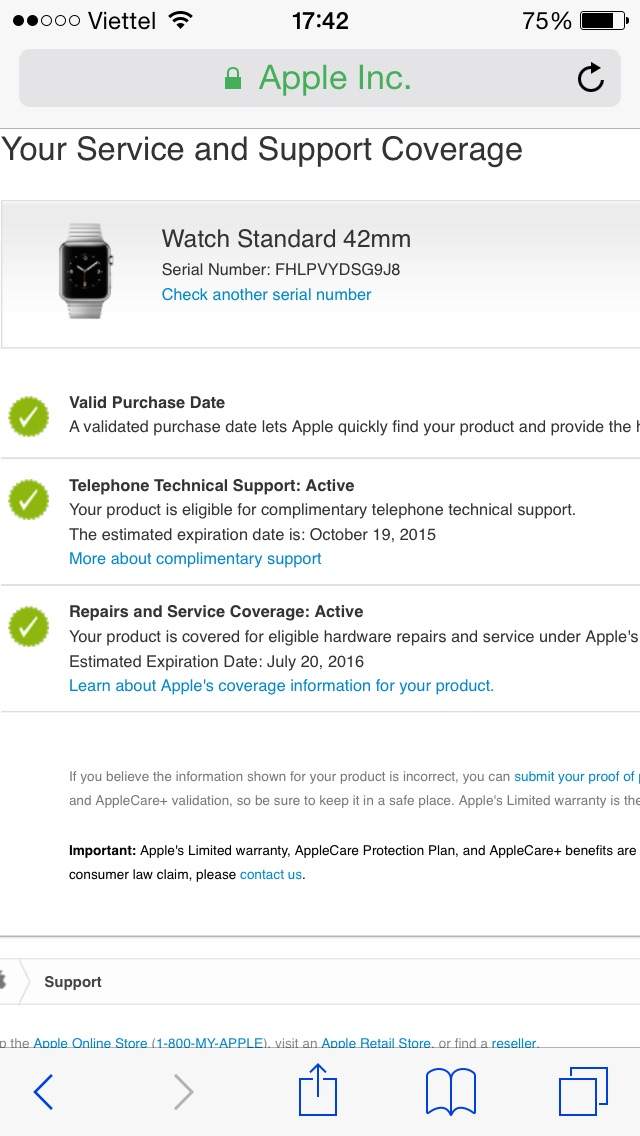Go back with the Safari back arrow
This screenshot has width=640, height=1136.
[x=43, y=1091]
